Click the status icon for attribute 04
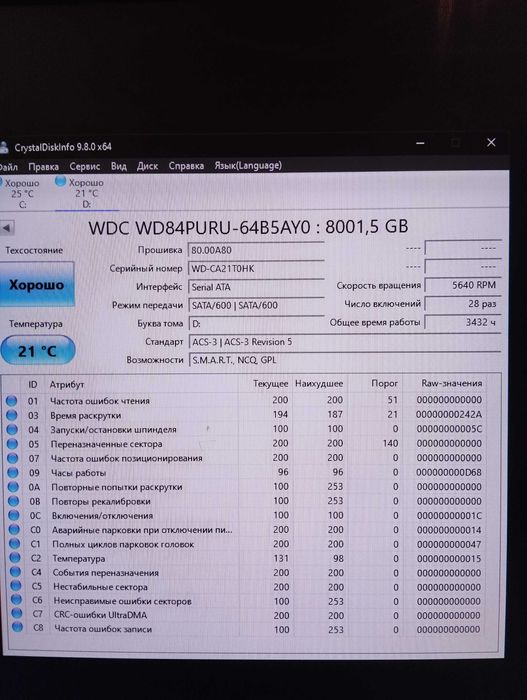The width and height of the screenshot is (527, 700). point(12,429)
